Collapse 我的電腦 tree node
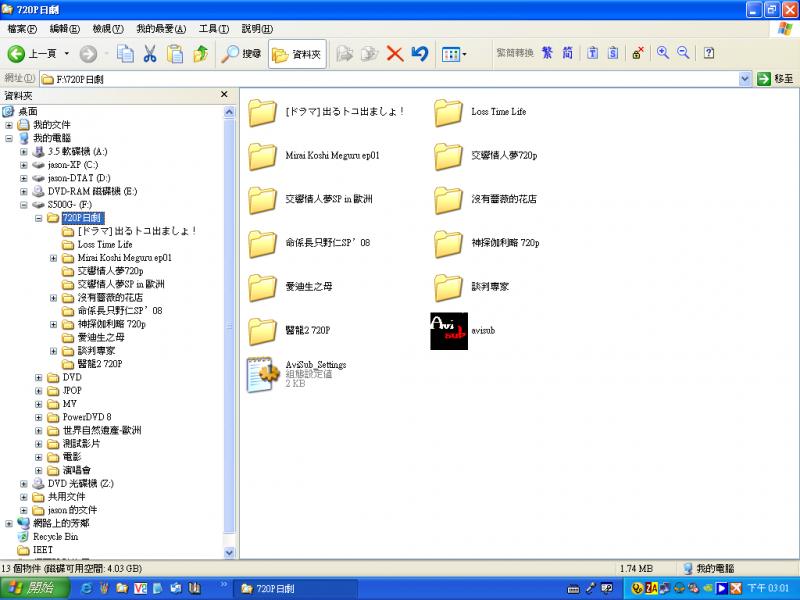This screenshot has height=600, width=800. pyautogui.click(x=9, y=138)
